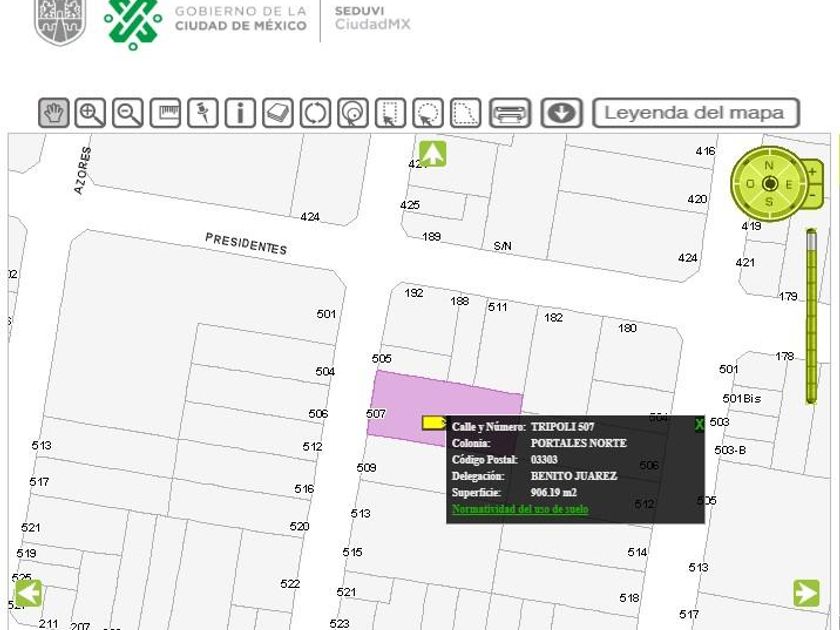Click lot number 189 on the map
The height and width of the screenshot is (630, 840).
click(431, 236)
